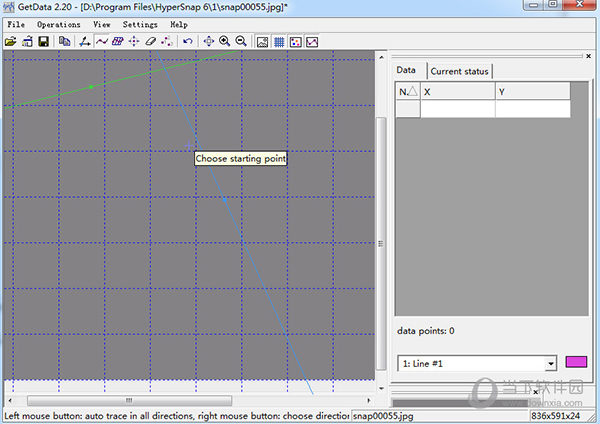This screenshot has height=424, width=600.
Task: Click the '1: Line #1' combo box text
Action: coord(422,364)
